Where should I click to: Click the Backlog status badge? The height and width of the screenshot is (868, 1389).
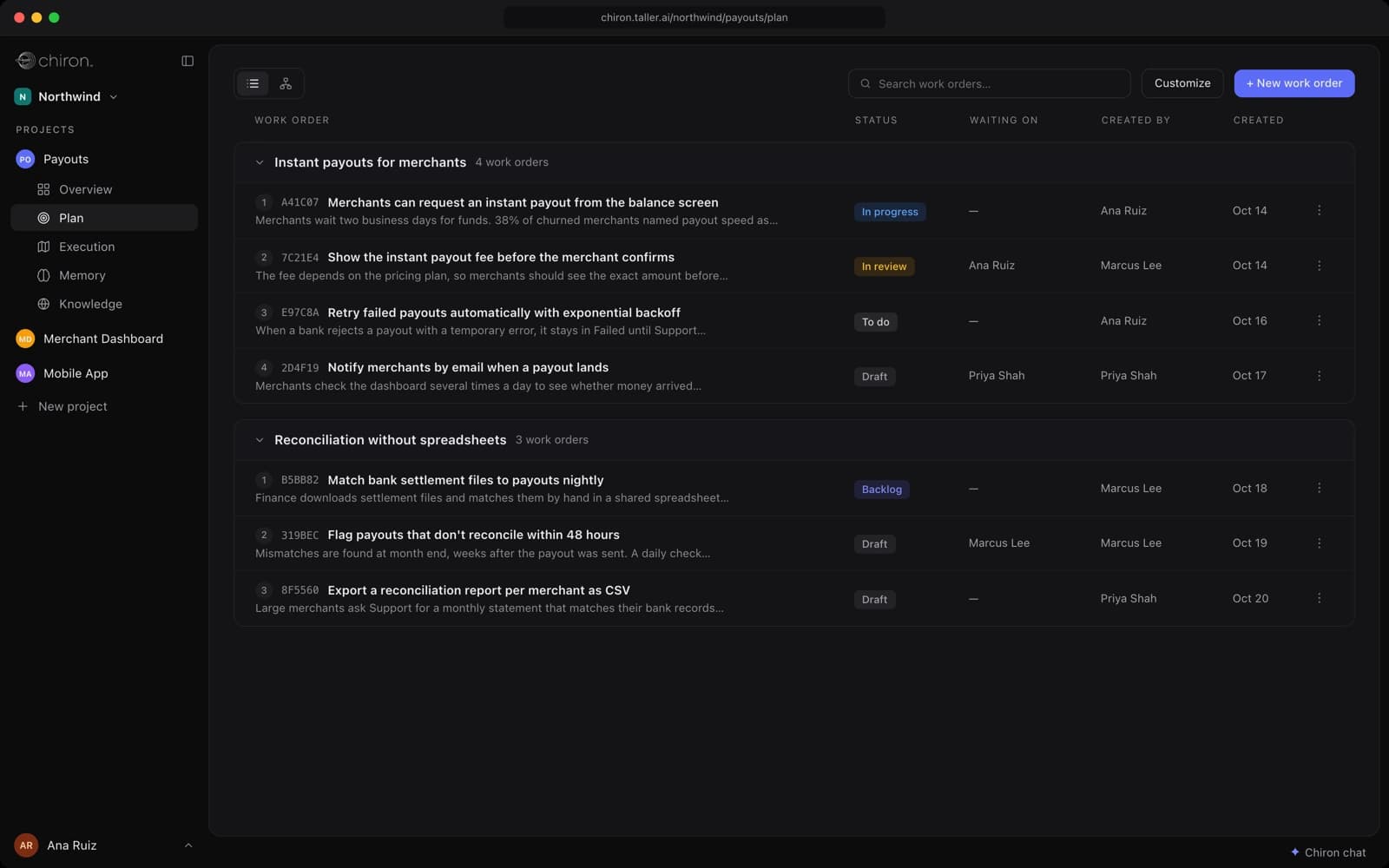(881, 490)
